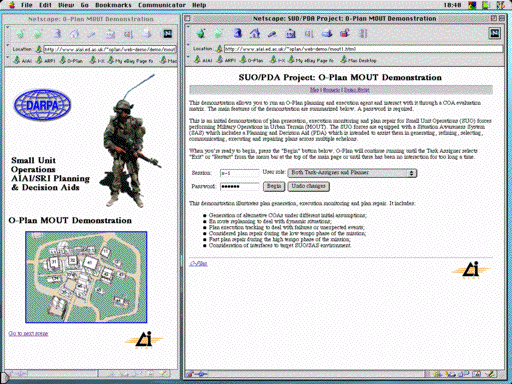512x384 pixels.
Task: Click Location URL field in SUO/PDA Project window
Action: coord(363,49)
